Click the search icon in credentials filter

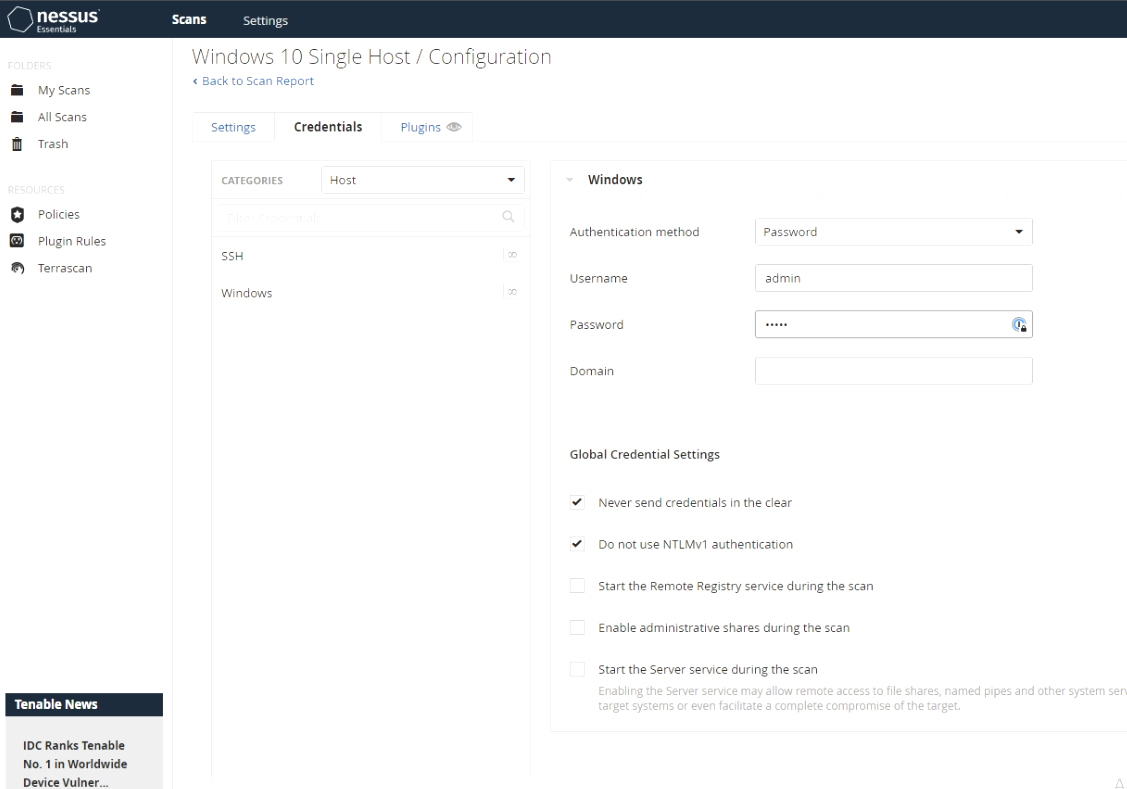pyautogui.click(x=509, y=217)
